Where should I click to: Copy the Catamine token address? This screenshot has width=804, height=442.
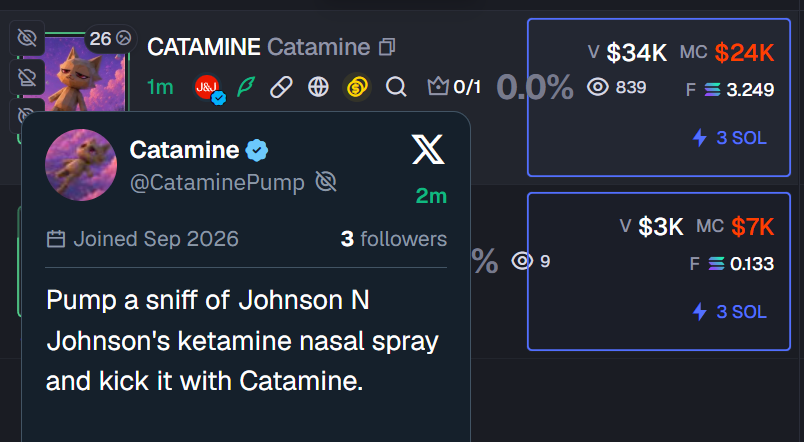point(387,47)
